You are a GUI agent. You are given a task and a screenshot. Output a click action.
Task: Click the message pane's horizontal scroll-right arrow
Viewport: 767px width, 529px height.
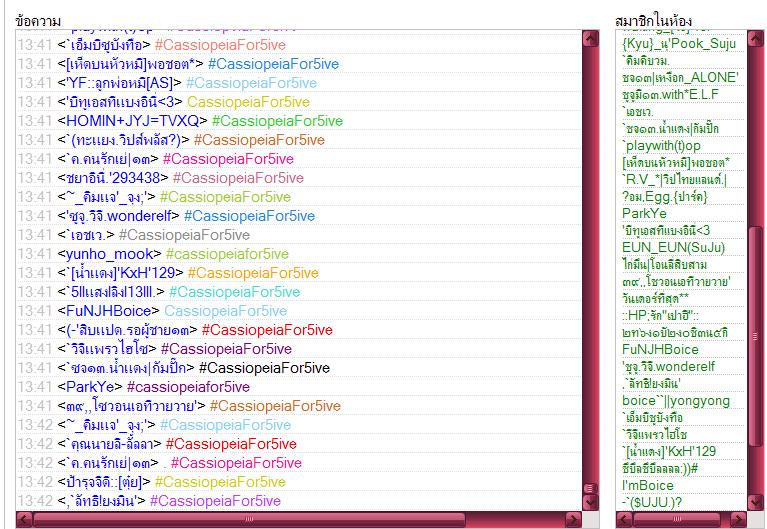tap(573, 520)
